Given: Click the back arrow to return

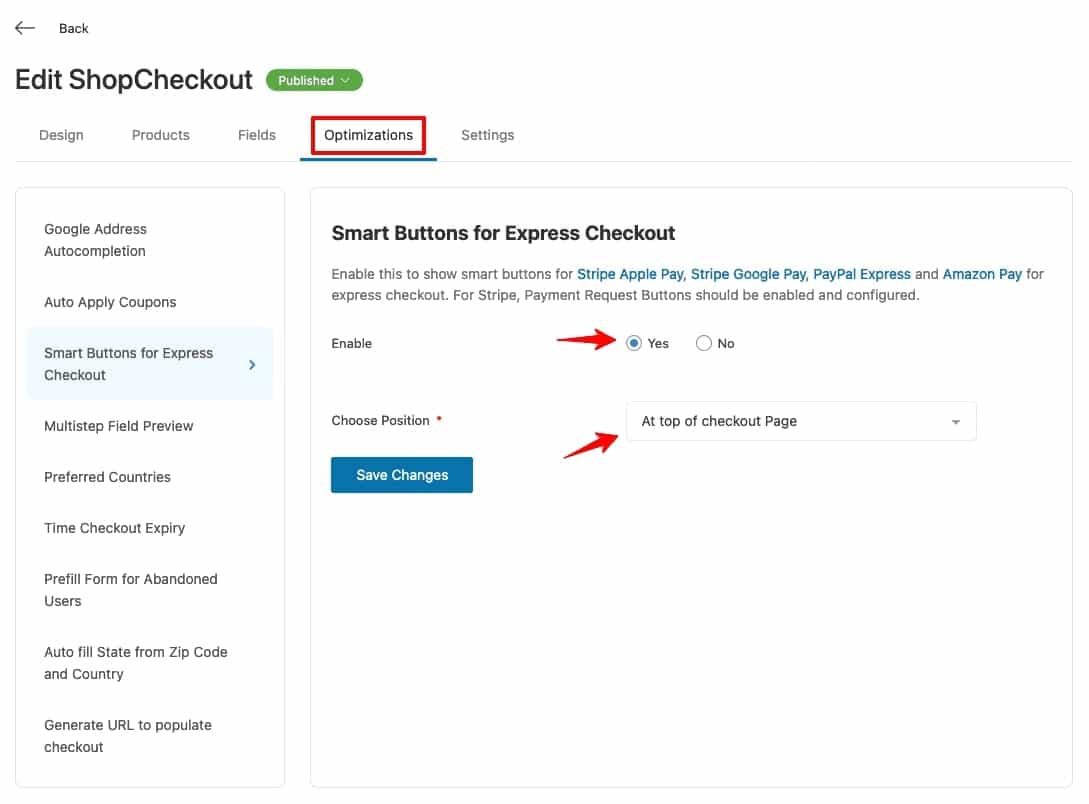Looking at the screenshot, I should [24, 27].
